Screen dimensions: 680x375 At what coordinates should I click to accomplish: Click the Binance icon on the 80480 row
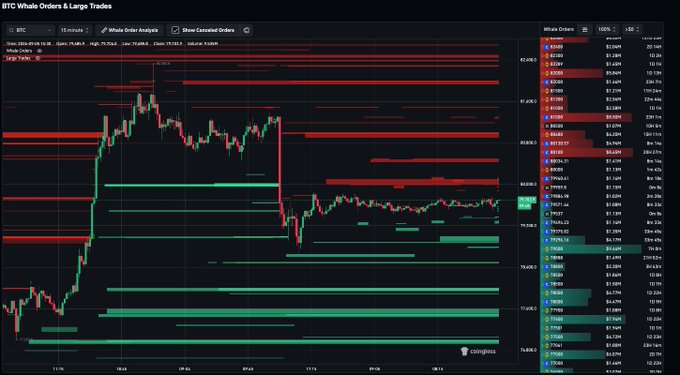click(x=547, y=134)
